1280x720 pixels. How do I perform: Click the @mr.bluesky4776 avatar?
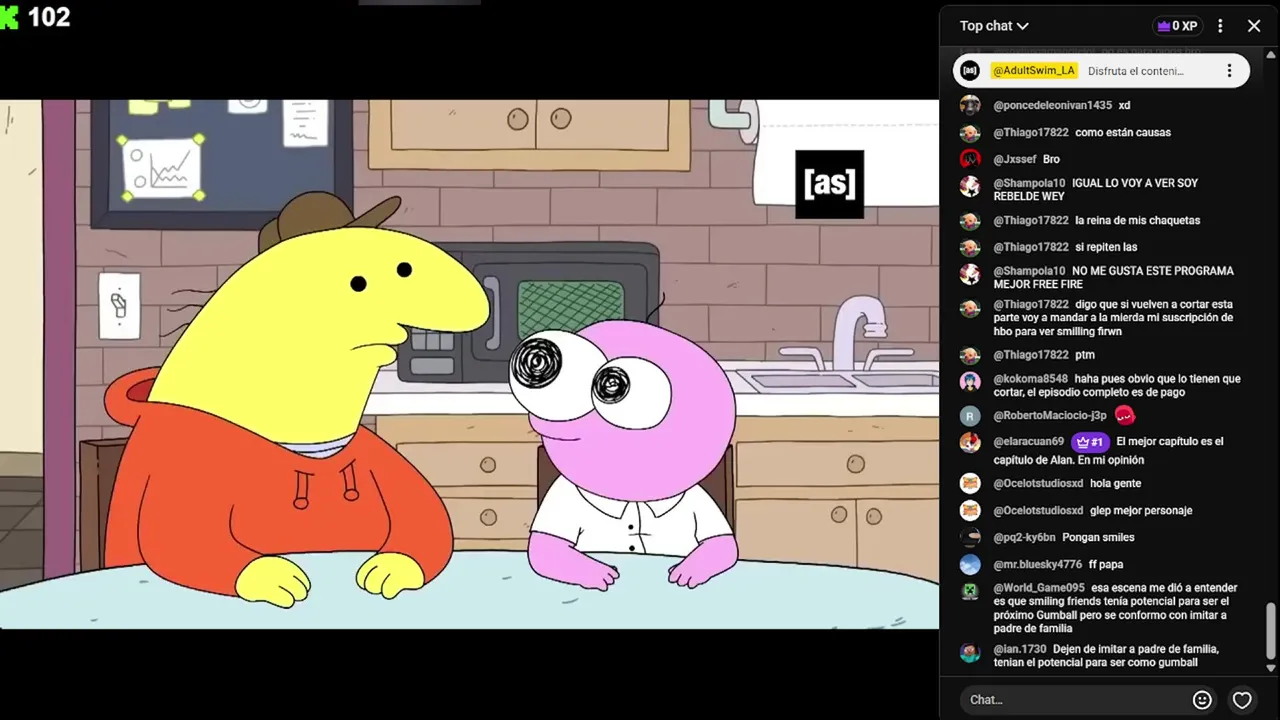click(970, 564)
